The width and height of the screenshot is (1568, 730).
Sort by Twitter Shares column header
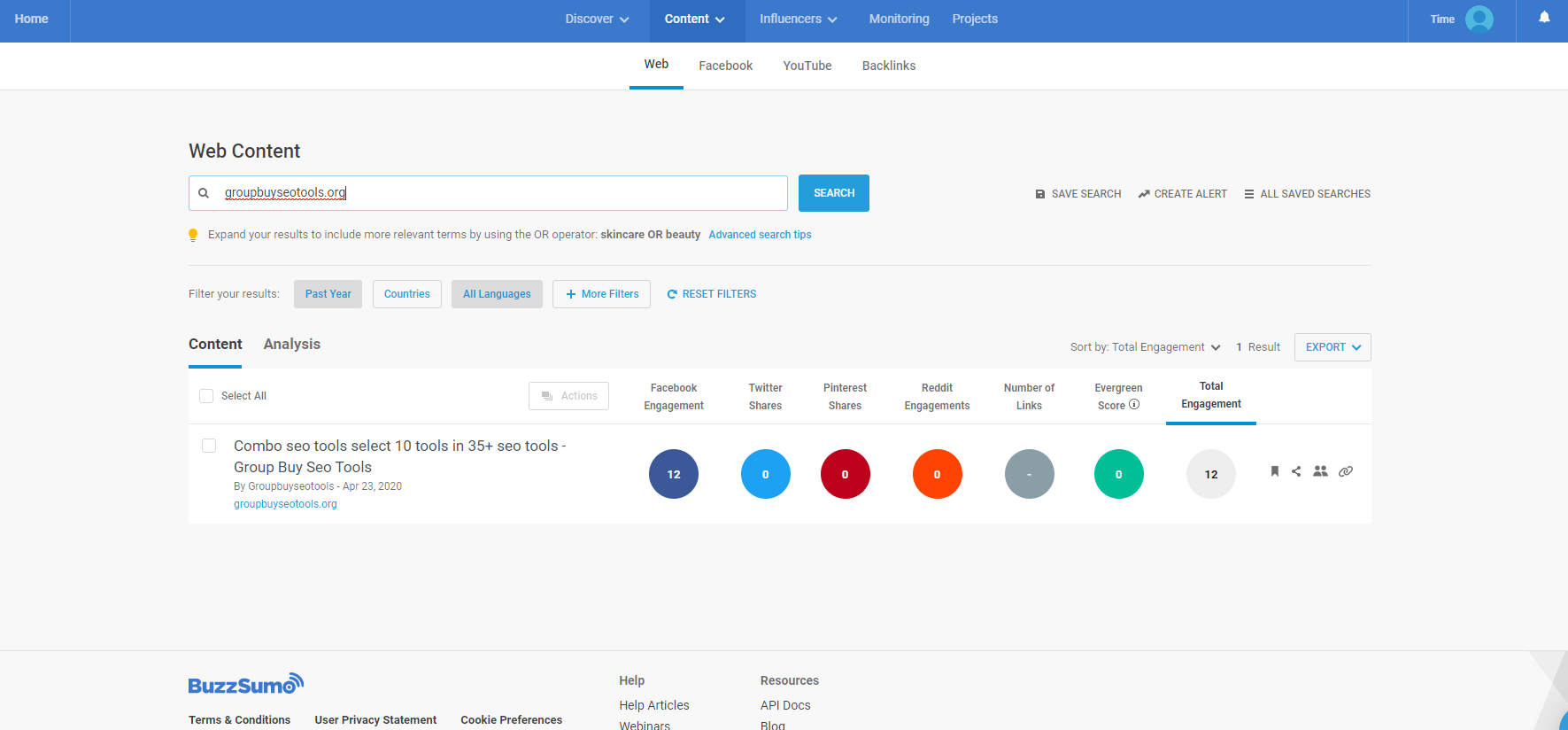tap(766, 397)
